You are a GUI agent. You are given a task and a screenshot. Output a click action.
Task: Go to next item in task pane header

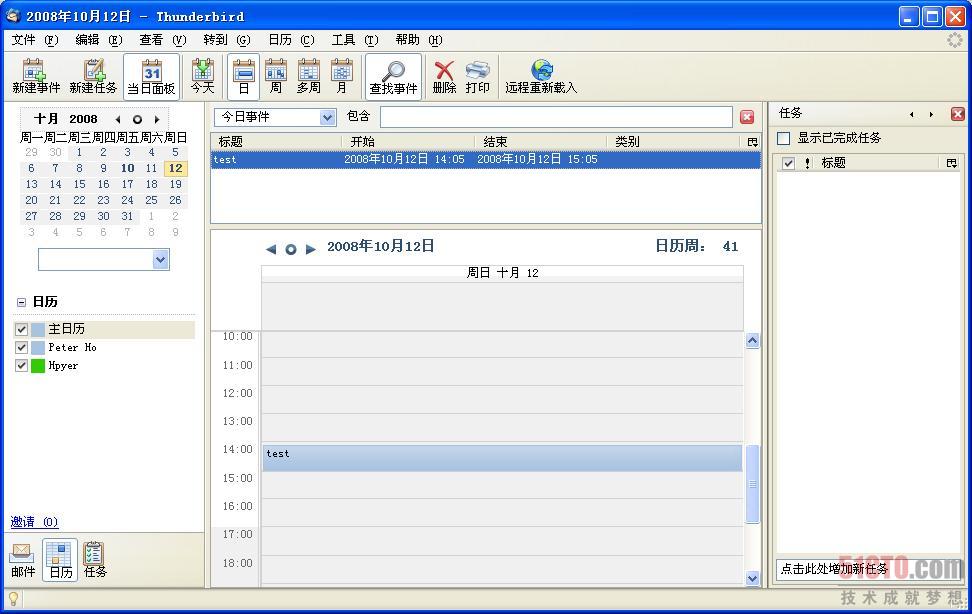(x=931, y=114)
